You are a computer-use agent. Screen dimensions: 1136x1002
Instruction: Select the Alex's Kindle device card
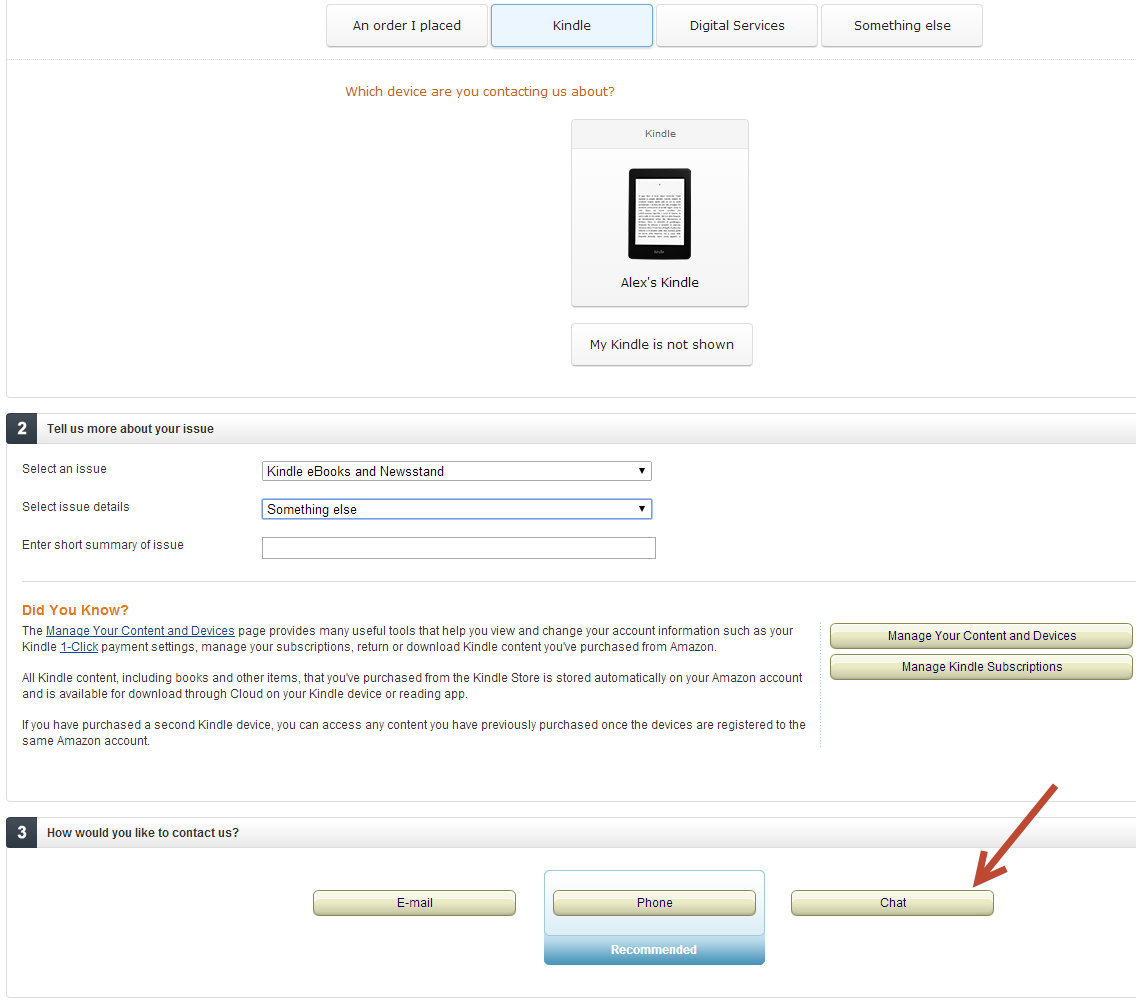coord(660,213)
